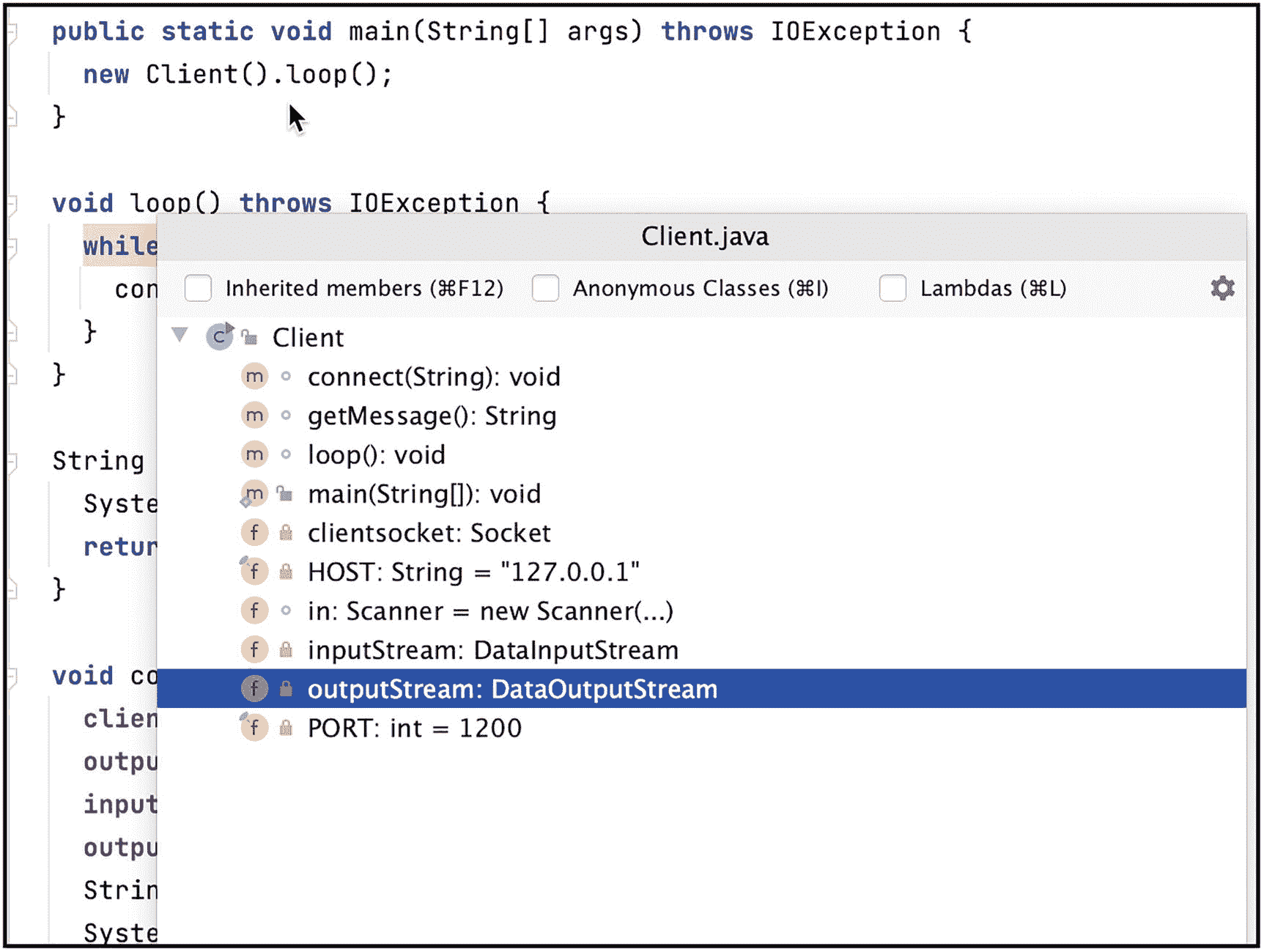Viewport: 1264px width, 952px height.
Task: Collapse the Client class tree node
Action: pos(180,336)
